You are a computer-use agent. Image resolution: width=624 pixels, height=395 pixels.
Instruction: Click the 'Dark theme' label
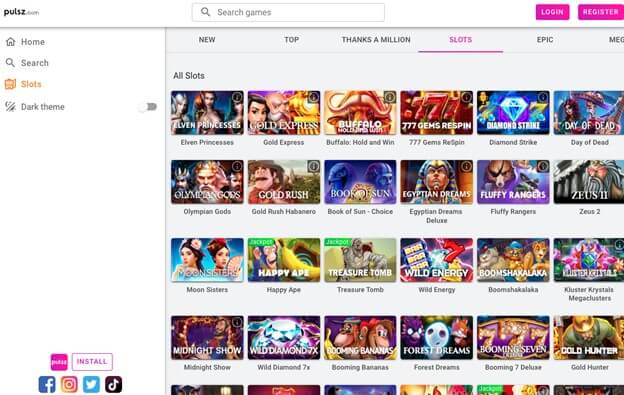point(43,107)
